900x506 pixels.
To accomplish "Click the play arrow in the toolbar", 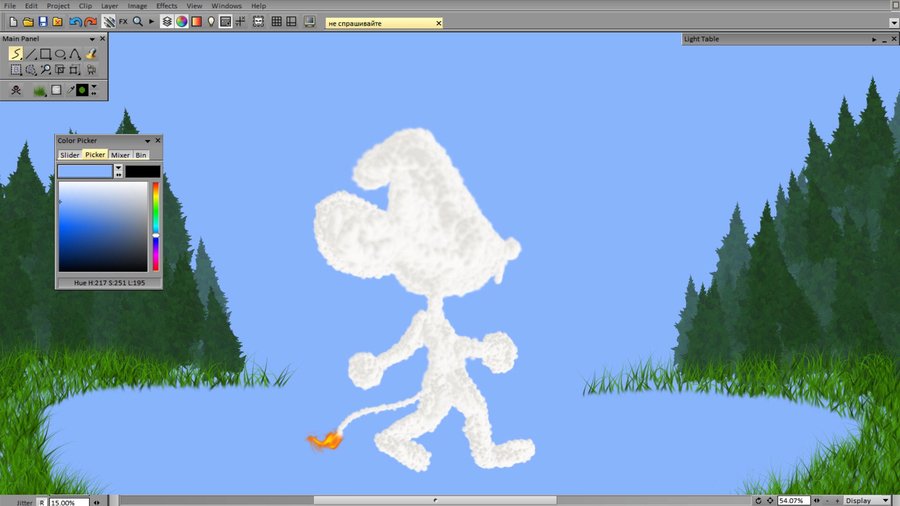I will click(152, 22).
